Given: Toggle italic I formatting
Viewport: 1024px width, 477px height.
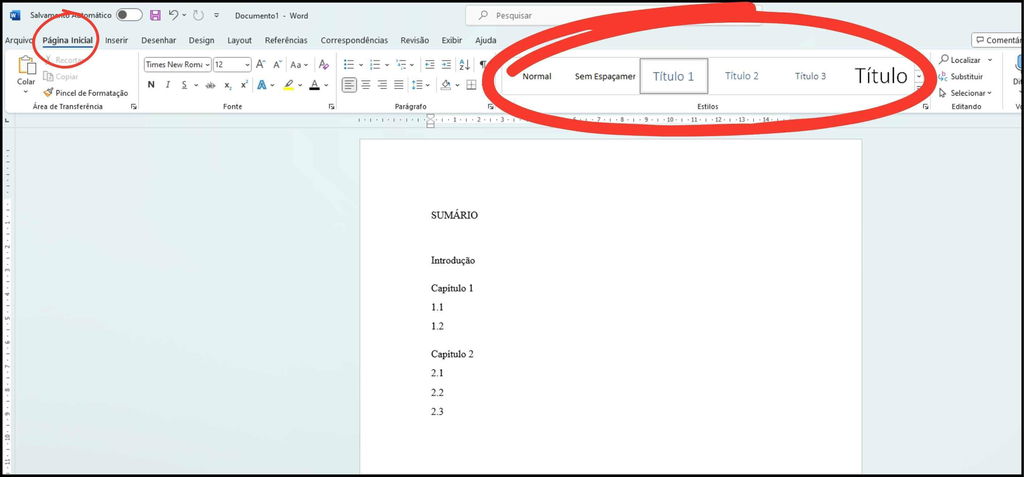Looking at the screenshot, I should pos(168,85).
